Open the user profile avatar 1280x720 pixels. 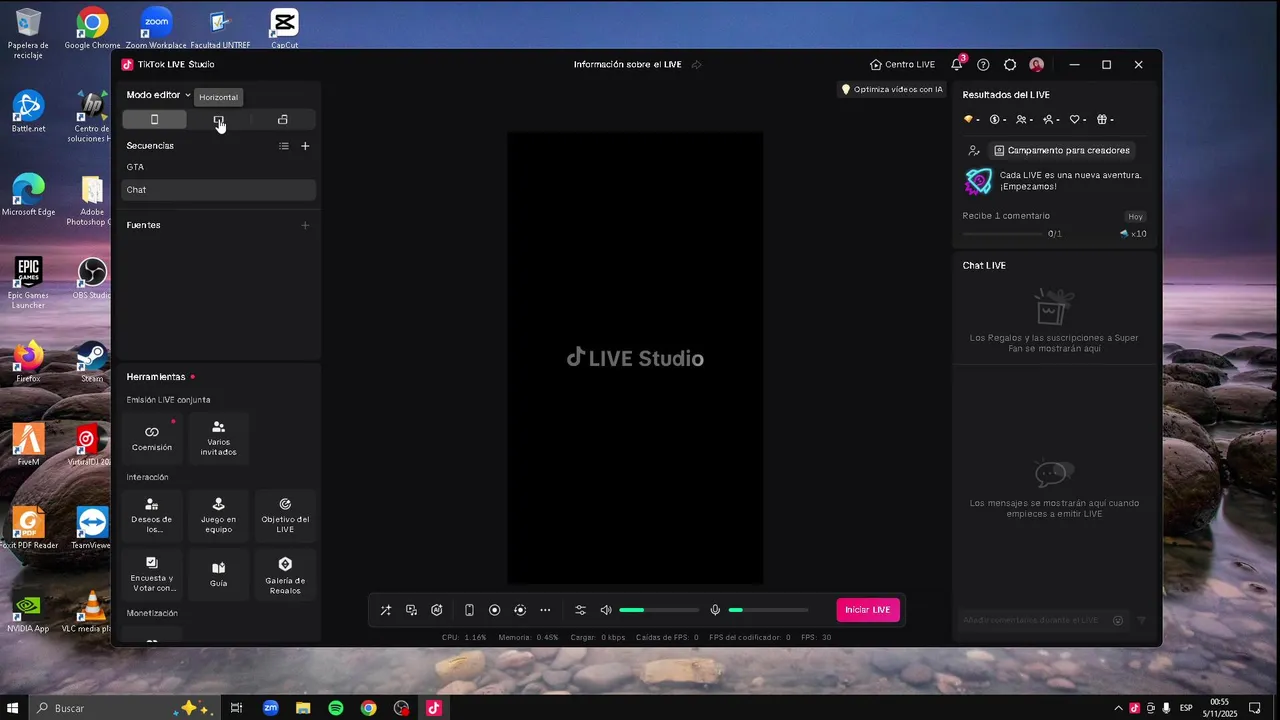(x=1036, y=65)
